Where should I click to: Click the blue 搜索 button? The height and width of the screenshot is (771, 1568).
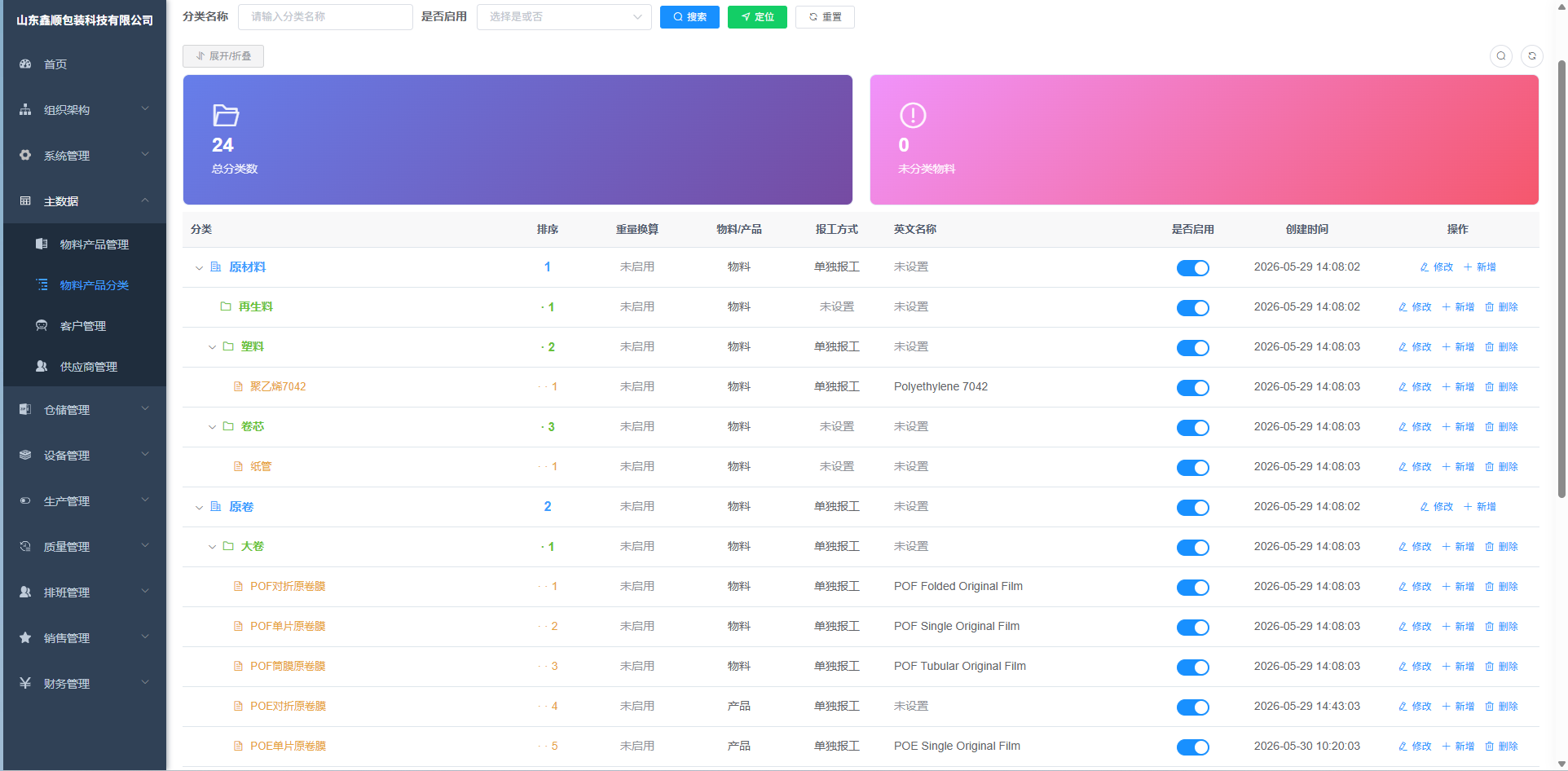tap(689, 17)
